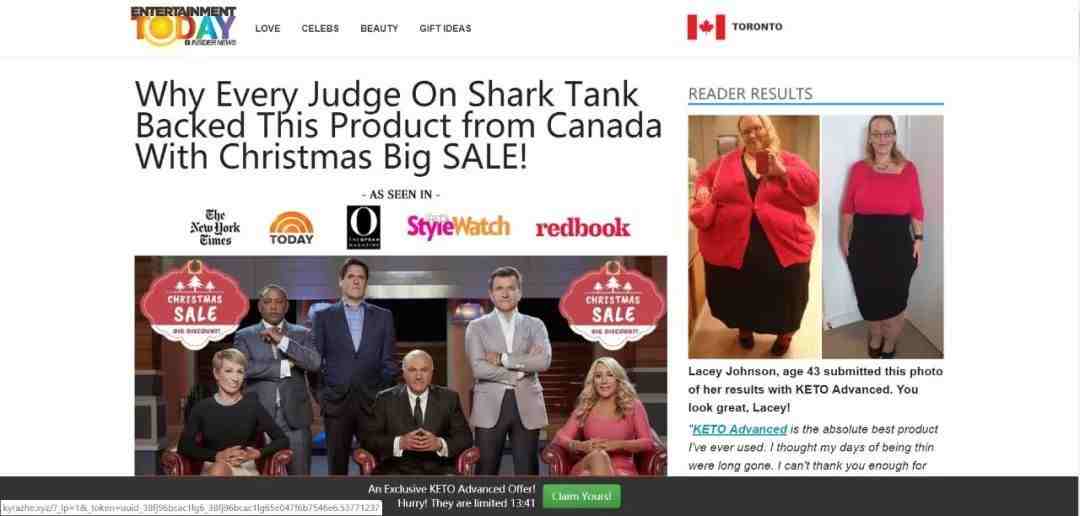The width and height of the screenshot is (1080, 516).
Task: Click the green Claim Yours! button
Action: click(581, 496)
